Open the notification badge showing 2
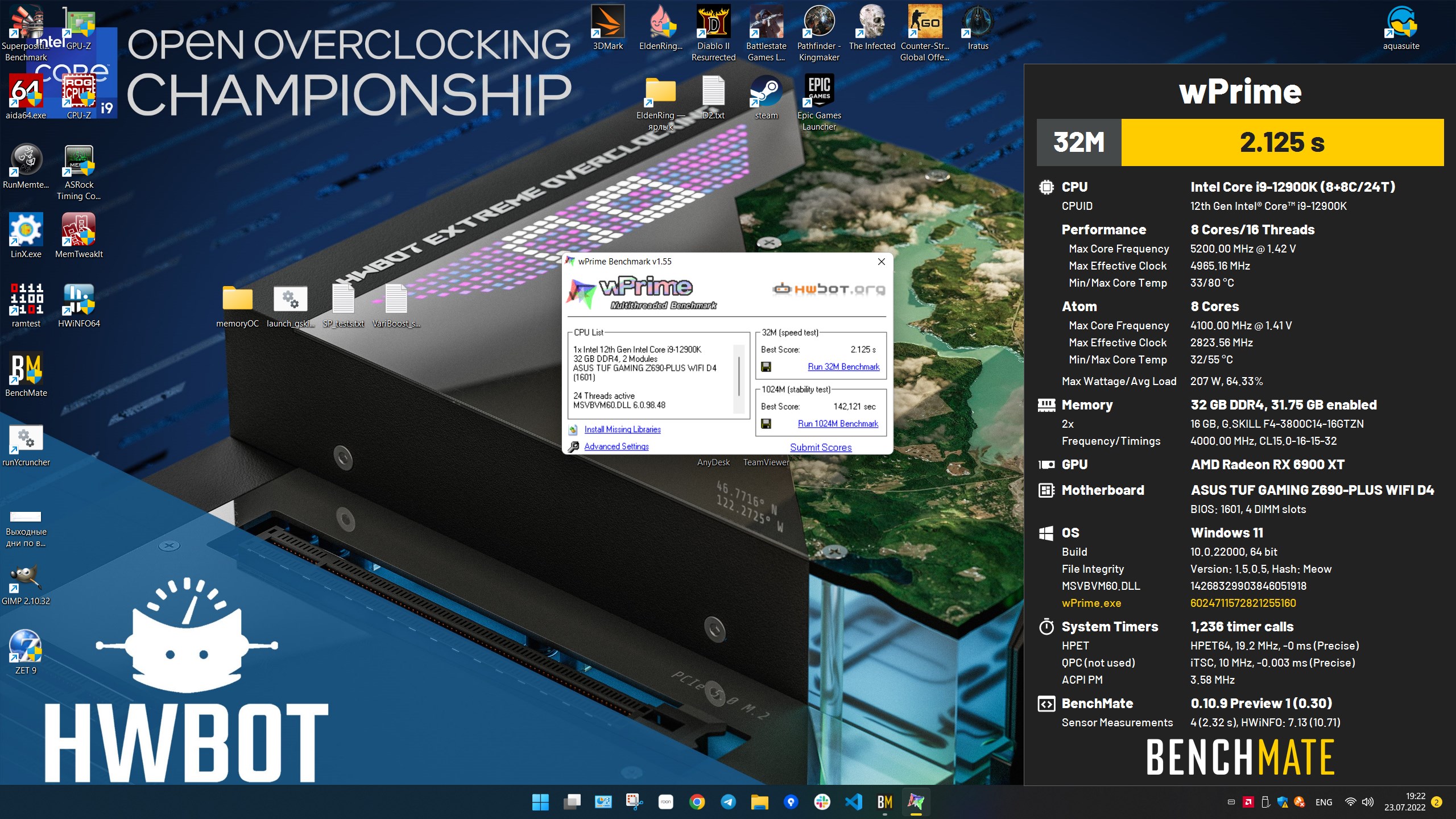The height and width of the screenshot is (819, 1456). click(1437, 802)
